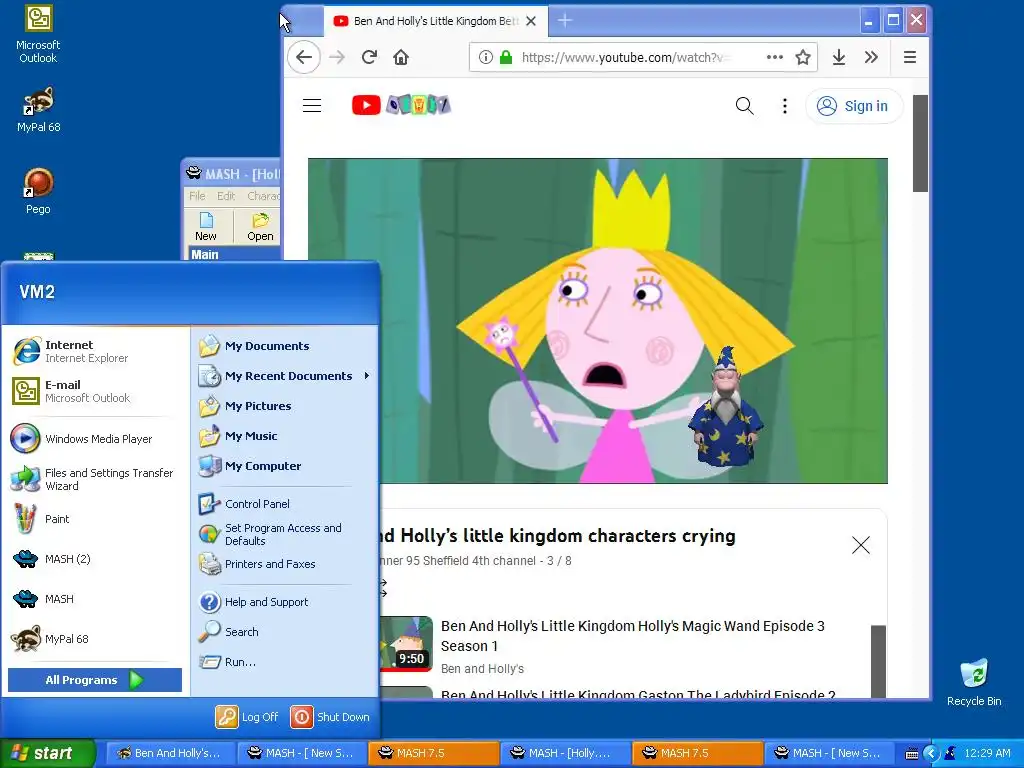The image size is (1024, 768).
Task: Launch MASH (2) from Start menu
Action: coord(95,559)
